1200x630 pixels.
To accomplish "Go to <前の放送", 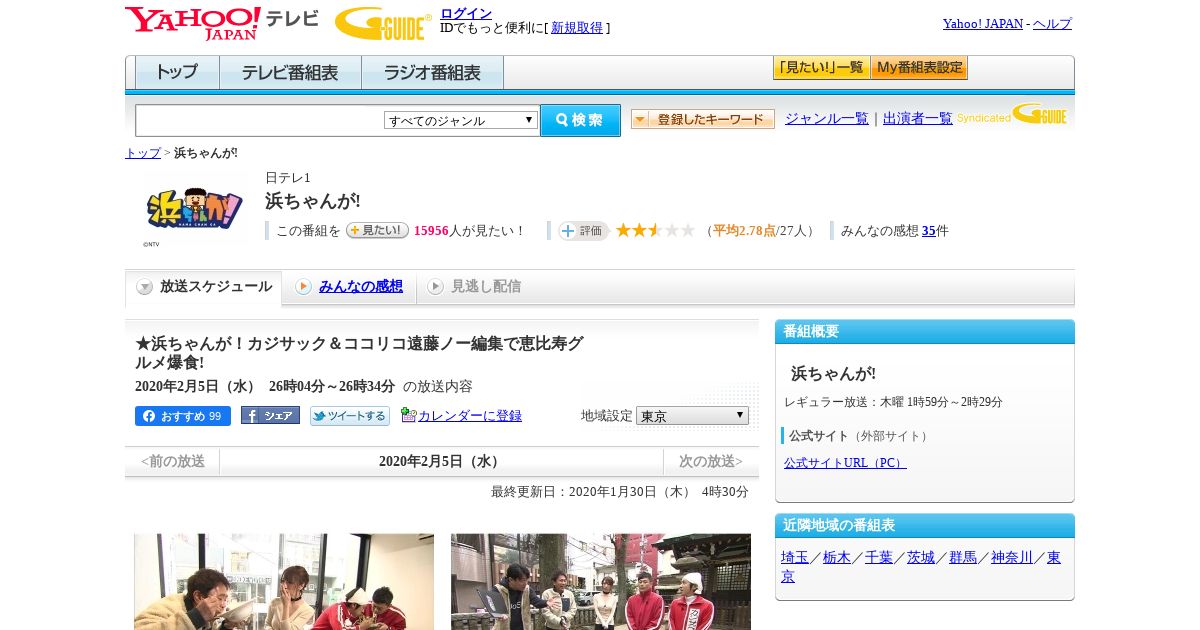I will point(173,462).
